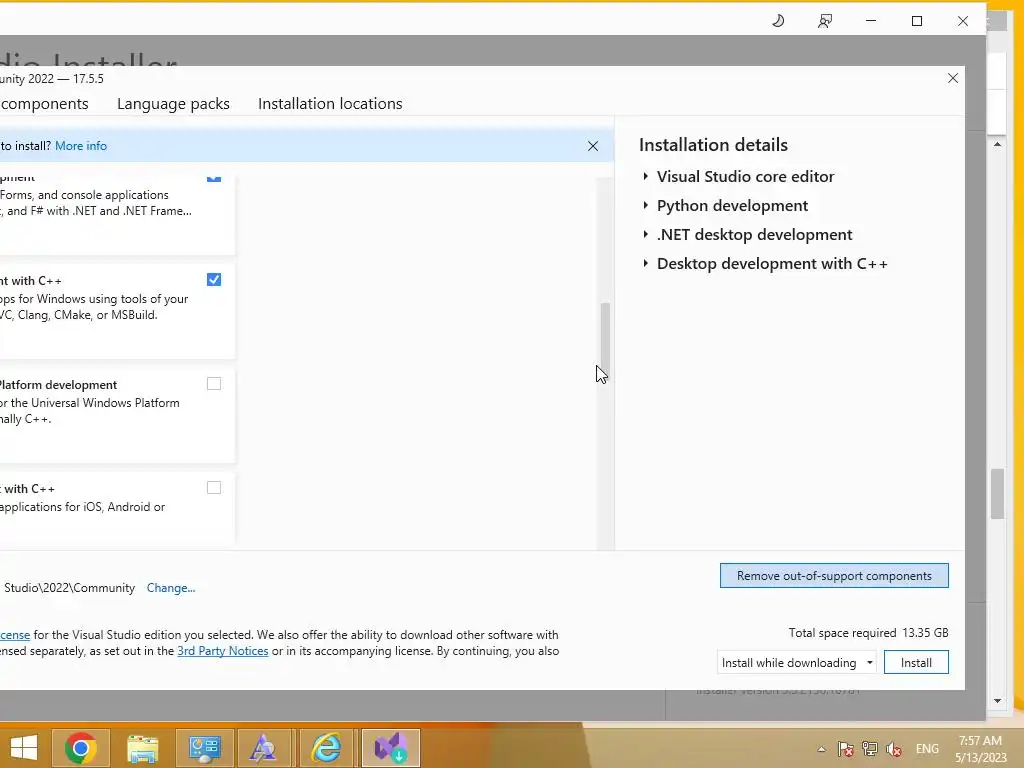Screen dimensions: 1024x768
Task: Click the installer window scrollbar down arrow
Action: [997, 701]
